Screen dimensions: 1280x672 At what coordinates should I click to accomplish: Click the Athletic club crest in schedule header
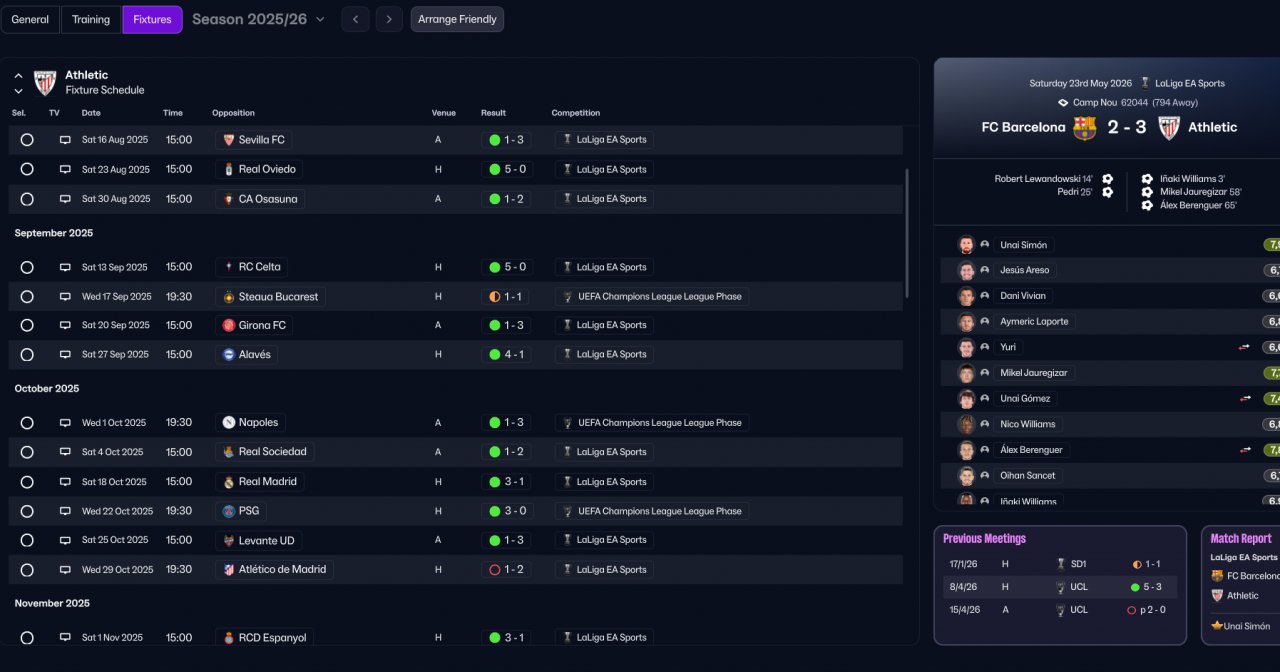45,82
